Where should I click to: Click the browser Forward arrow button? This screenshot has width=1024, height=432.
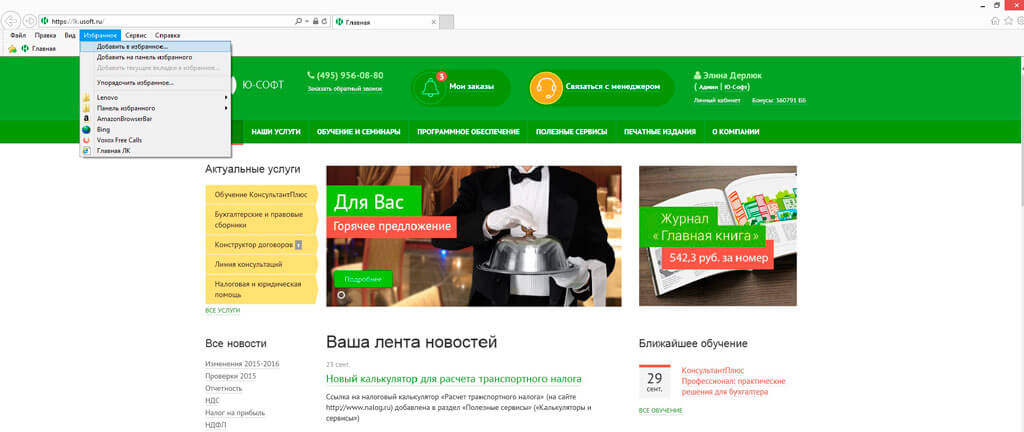[x=29, y=21]
